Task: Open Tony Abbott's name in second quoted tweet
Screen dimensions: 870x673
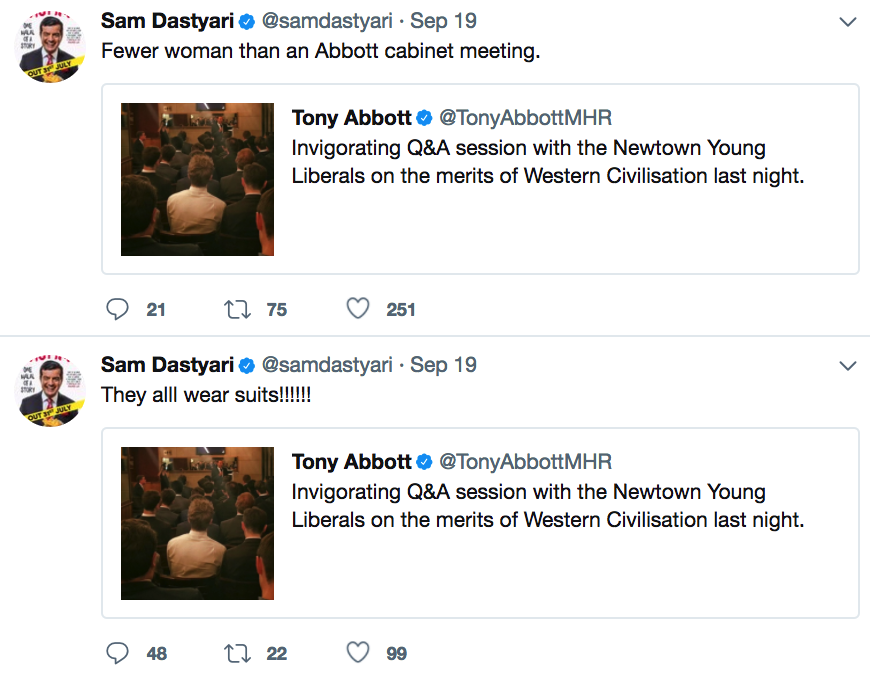Action: 351,462
